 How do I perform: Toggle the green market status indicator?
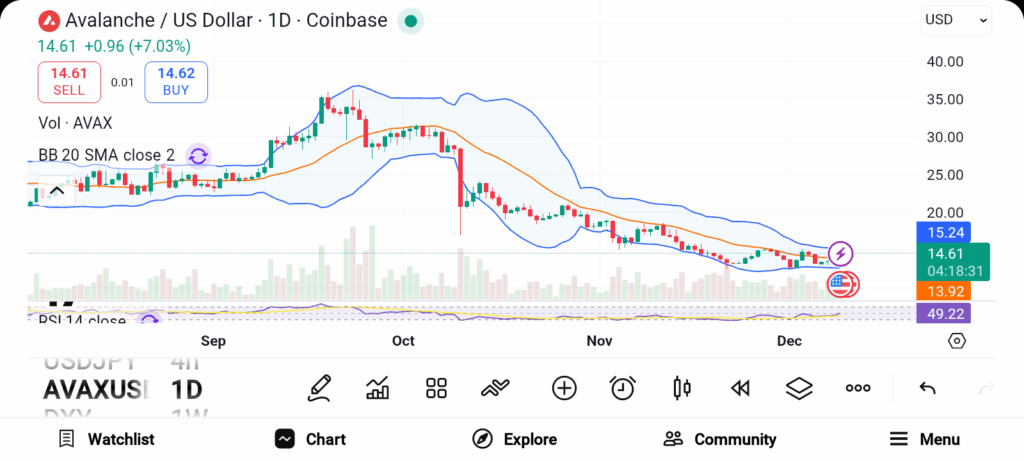[410, 21]
